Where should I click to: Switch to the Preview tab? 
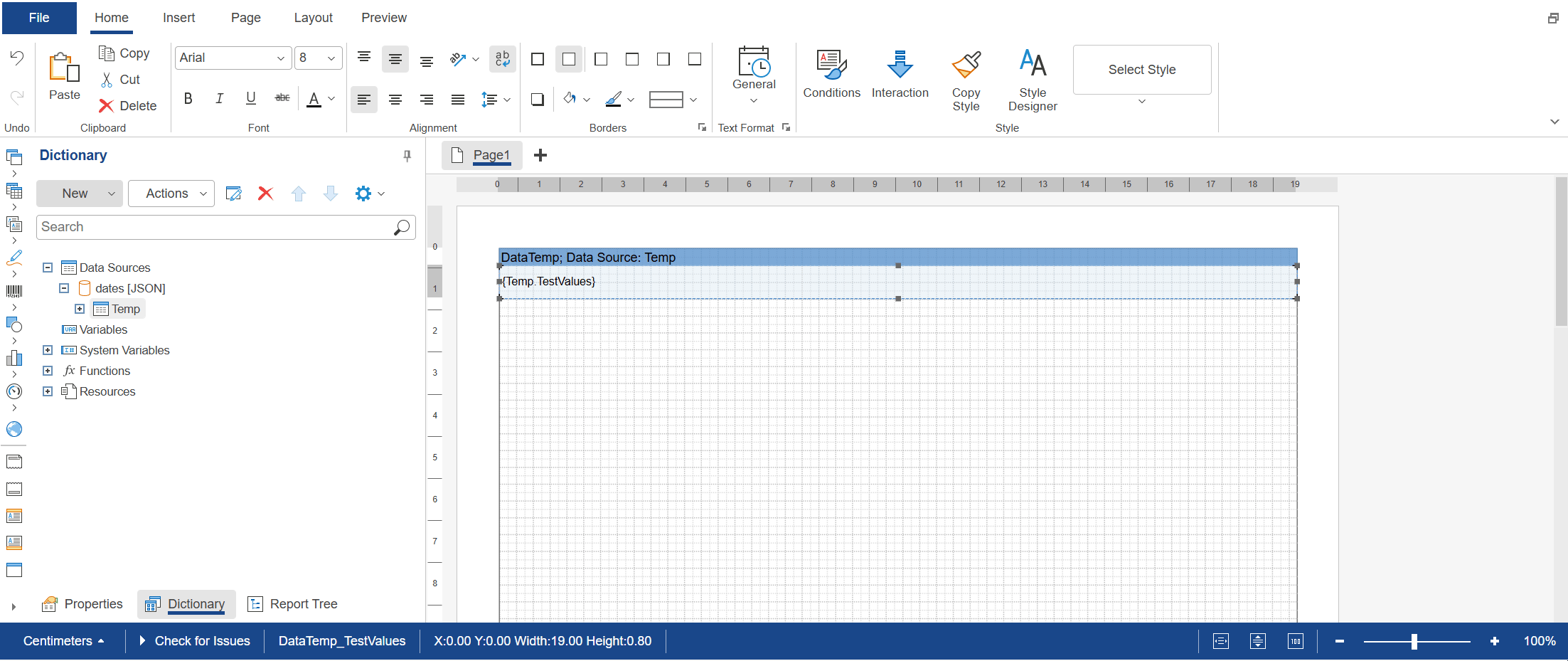(384, 18)
